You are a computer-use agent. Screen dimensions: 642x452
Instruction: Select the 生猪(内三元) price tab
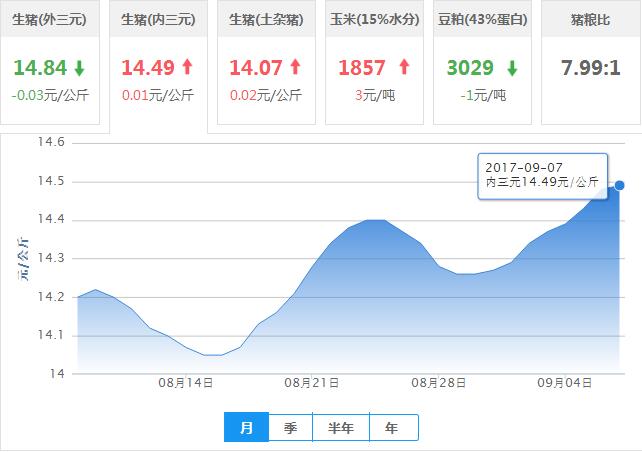pyautogui.click(x=158, y=66)
